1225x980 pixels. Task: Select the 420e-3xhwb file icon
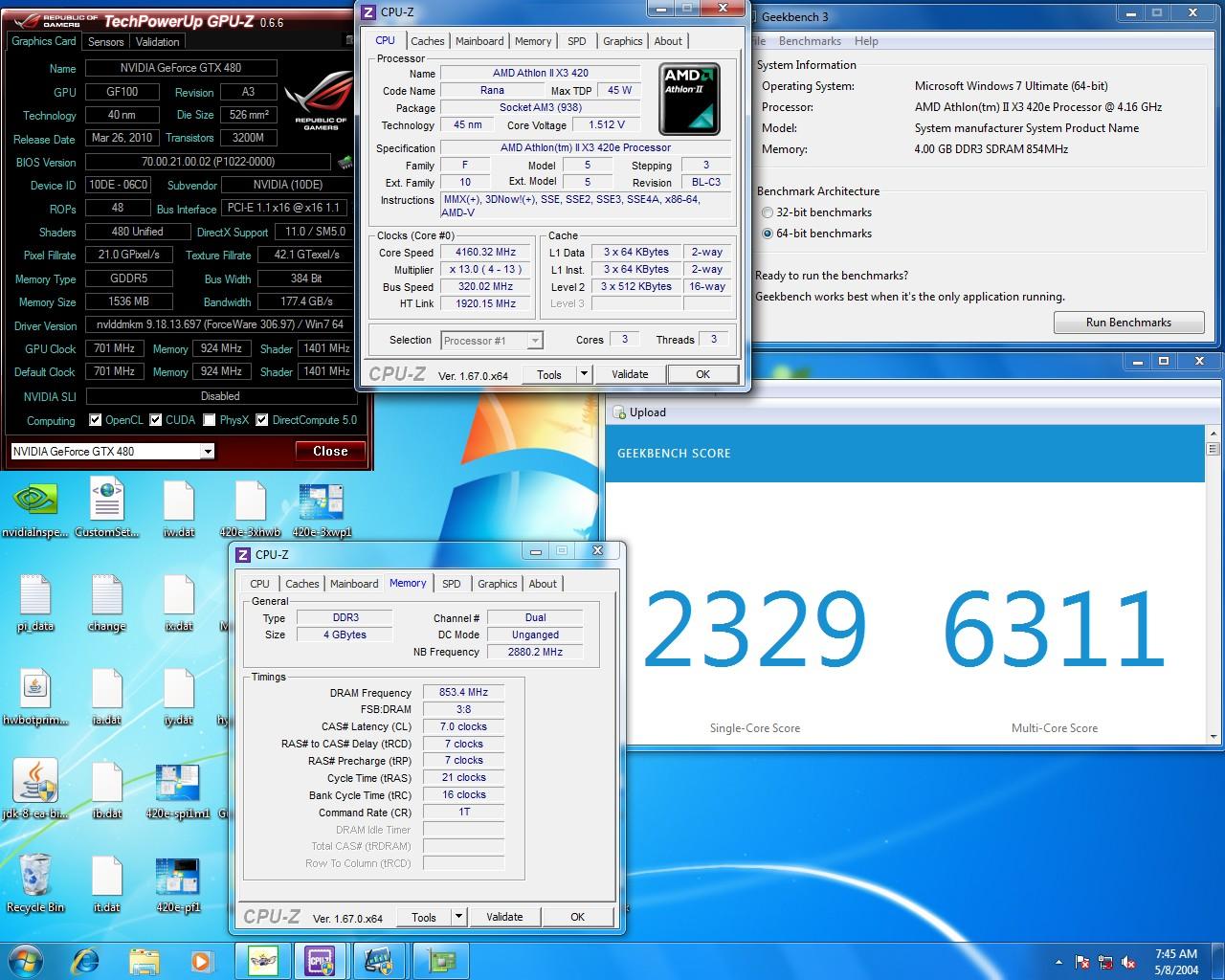250,502
